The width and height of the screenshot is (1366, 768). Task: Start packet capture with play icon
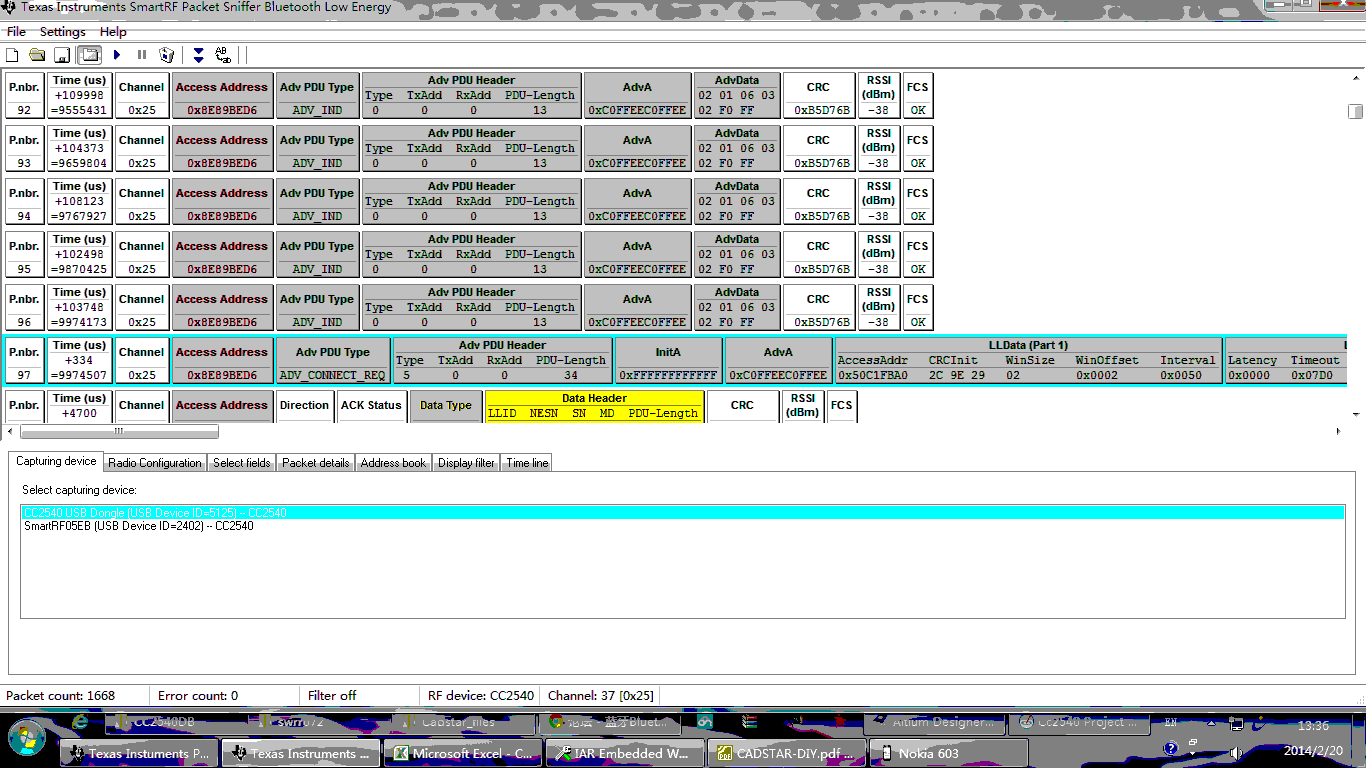[117, 55]
